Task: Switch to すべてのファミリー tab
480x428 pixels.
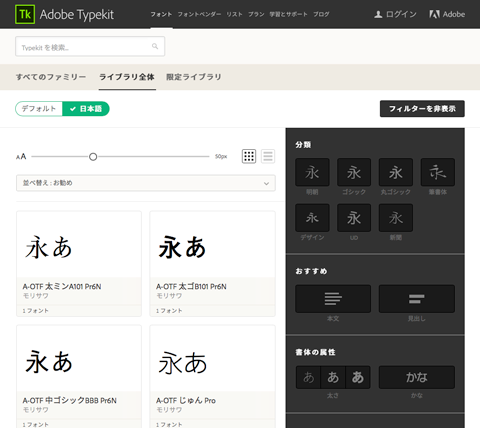Action: (x=51, y=77)
